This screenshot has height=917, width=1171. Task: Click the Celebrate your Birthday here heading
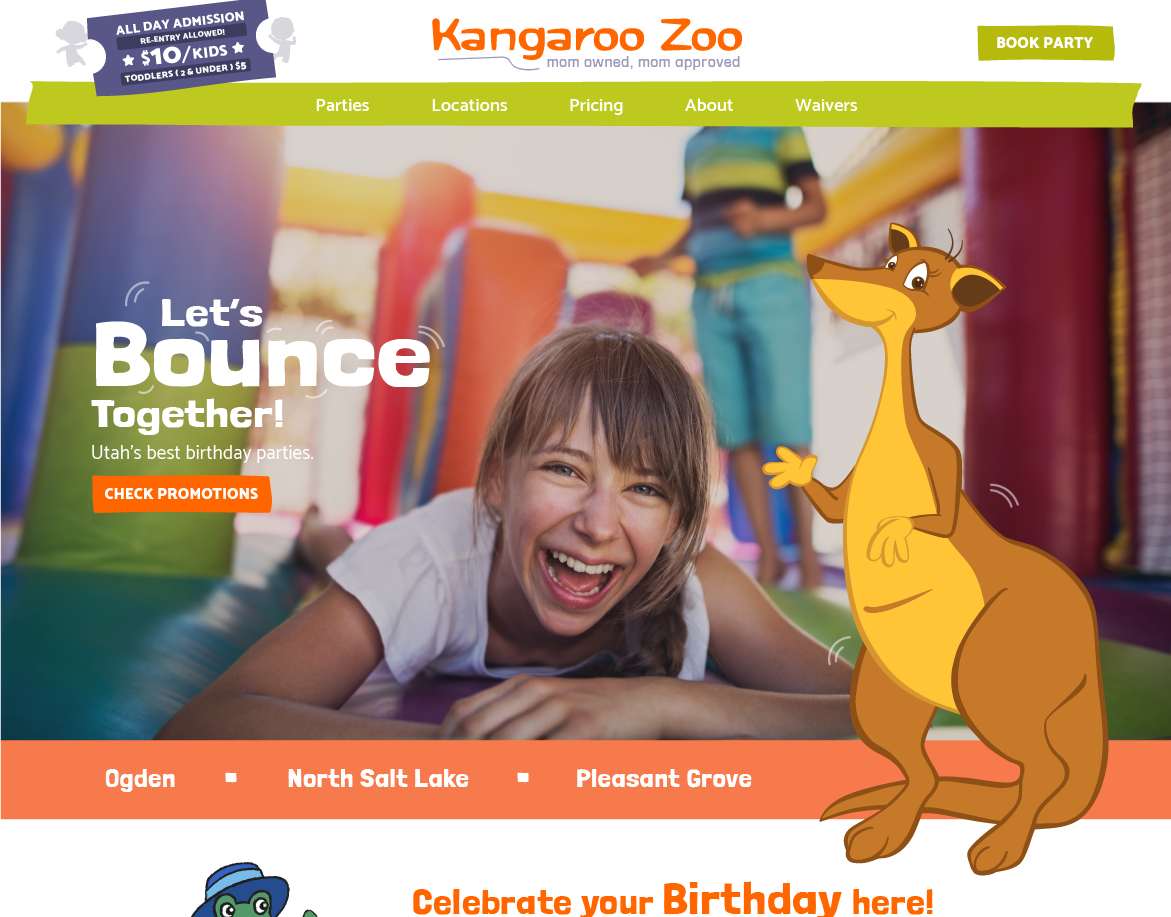672,899
